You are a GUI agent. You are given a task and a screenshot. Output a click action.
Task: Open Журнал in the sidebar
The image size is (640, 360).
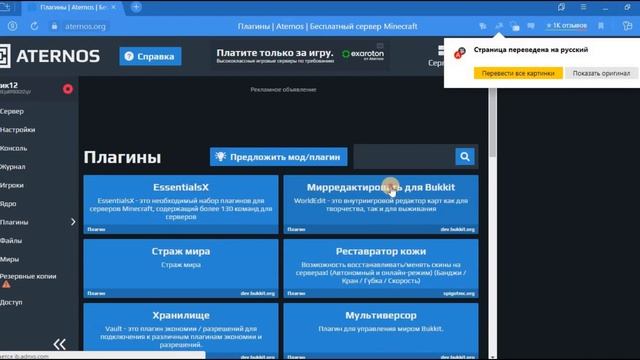point(13,167)
